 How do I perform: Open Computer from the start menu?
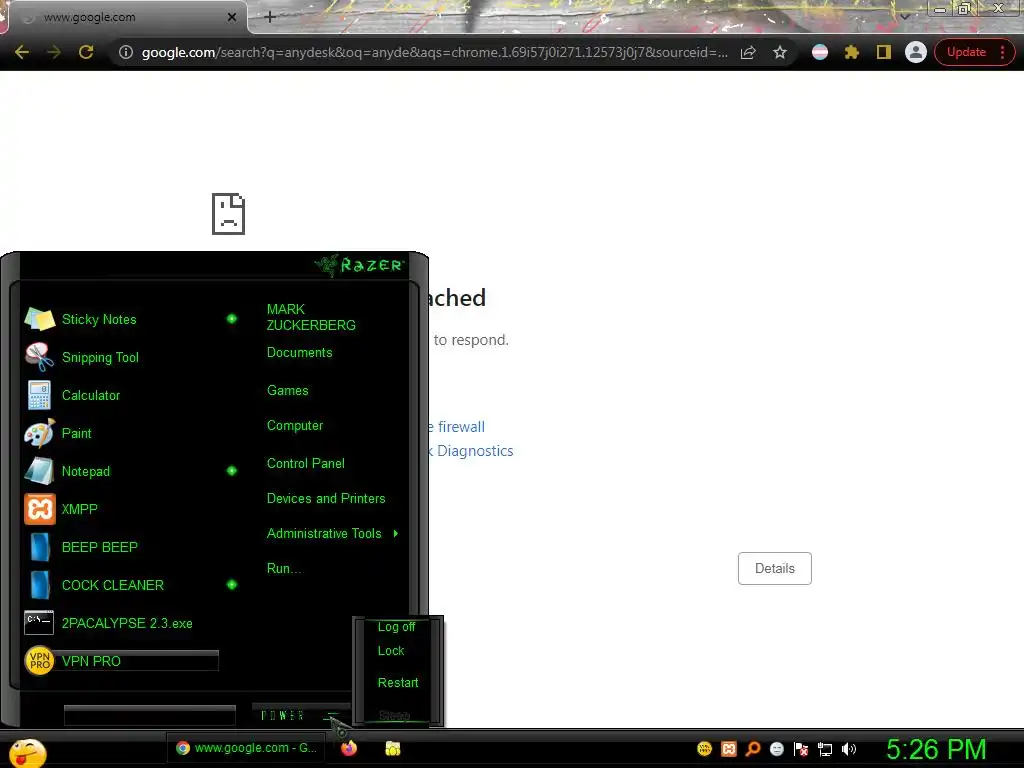[x=295, y=426]
